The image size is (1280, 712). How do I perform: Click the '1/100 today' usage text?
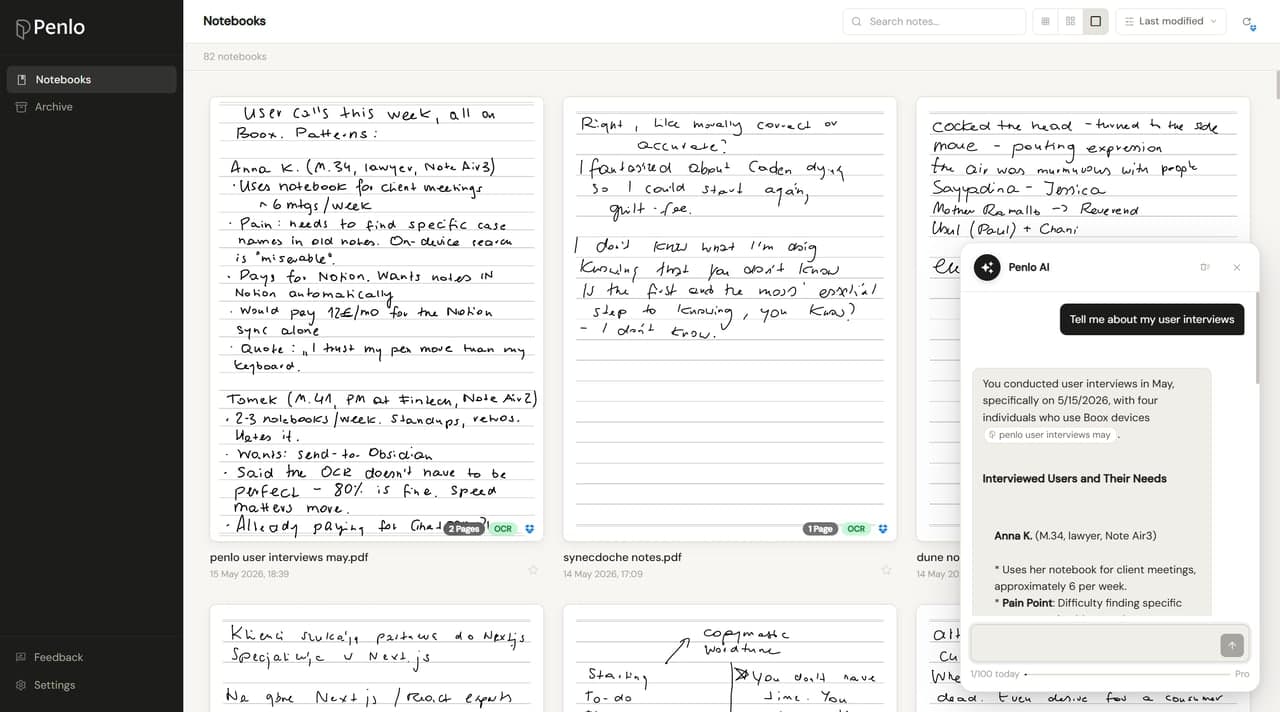(x=995, y=675)
